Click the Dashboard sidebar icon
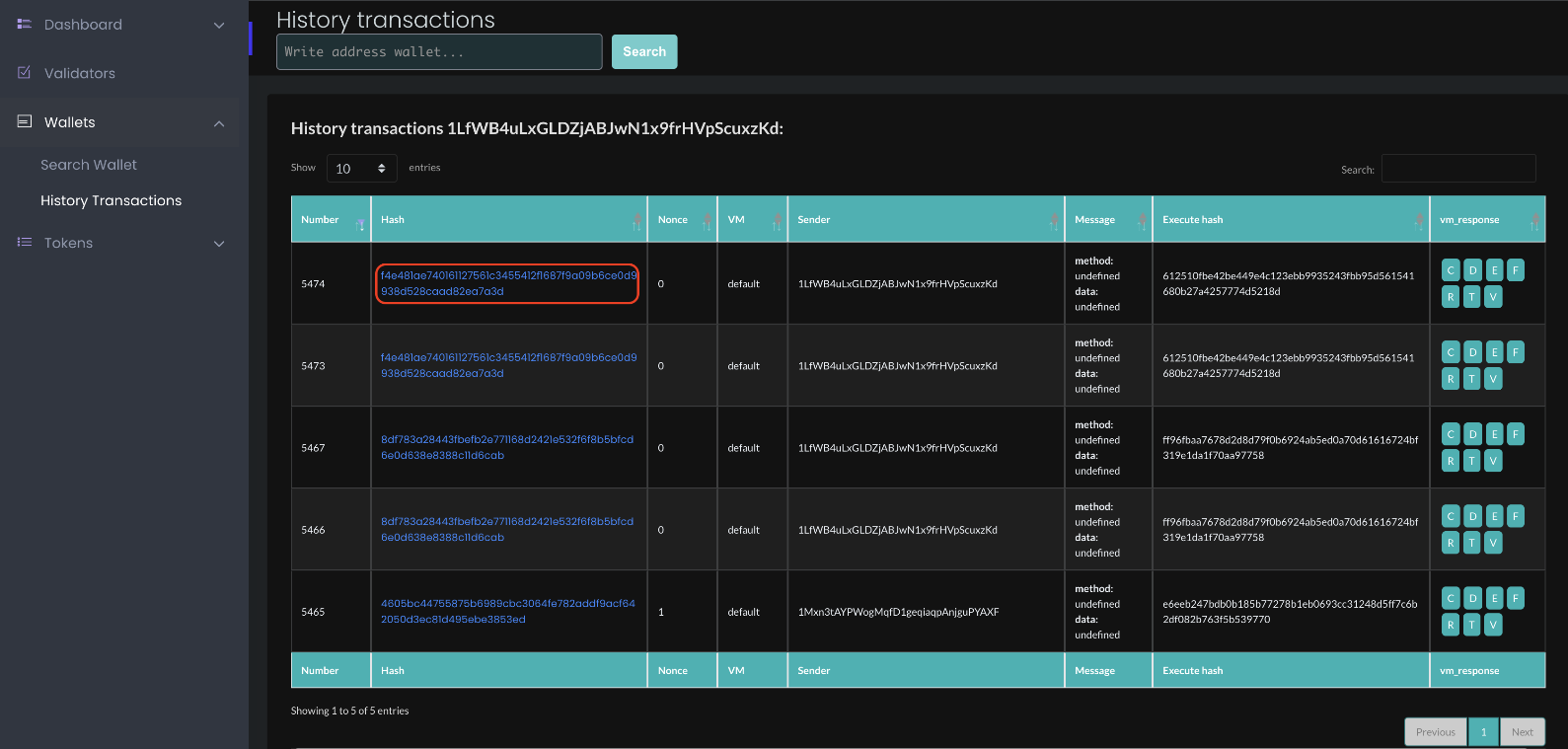Screen dimensions: 1568x749 [x=25, y=24]
